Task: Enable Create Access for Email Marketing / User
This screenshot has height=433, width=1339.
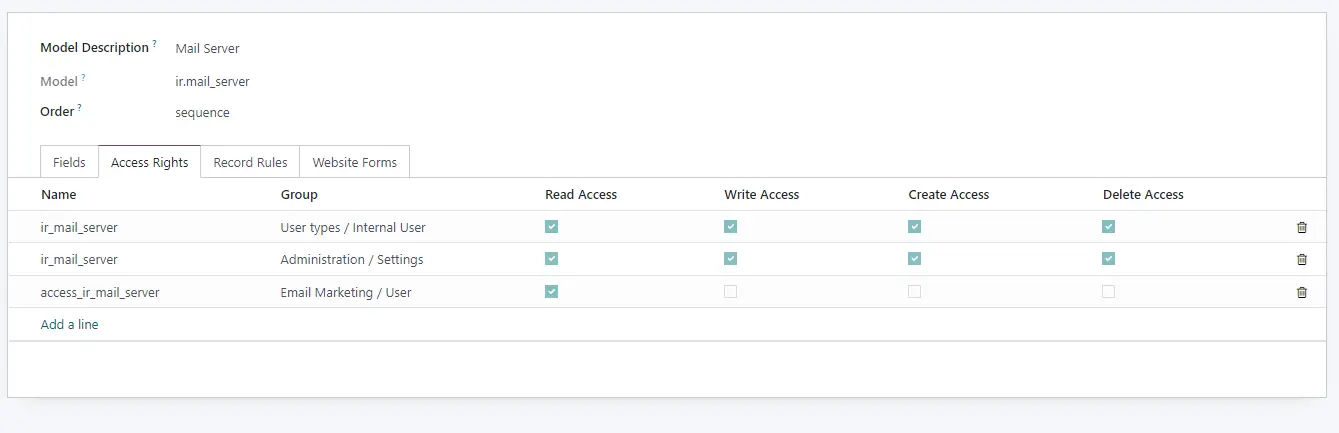Action: tap(914, 292)
